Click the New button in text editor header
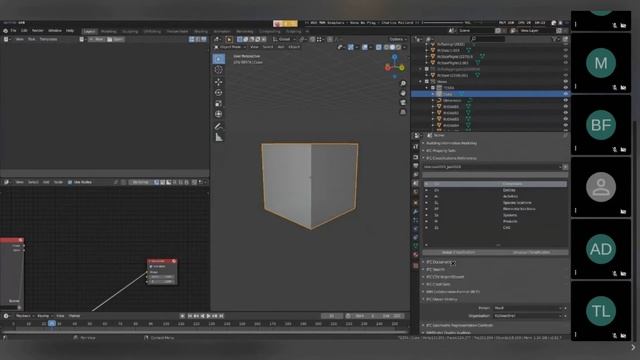The image size is (640, 360). pos(96,39)
